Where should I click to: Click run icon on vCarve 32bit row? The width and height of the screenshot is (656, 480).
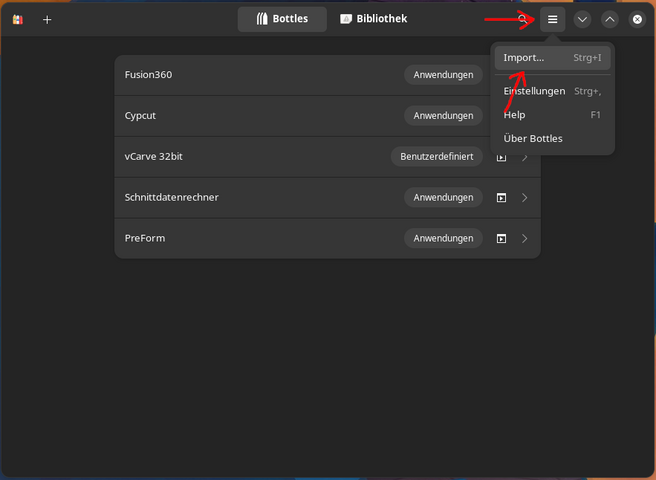pyautogui.click(x=502, y=157)
